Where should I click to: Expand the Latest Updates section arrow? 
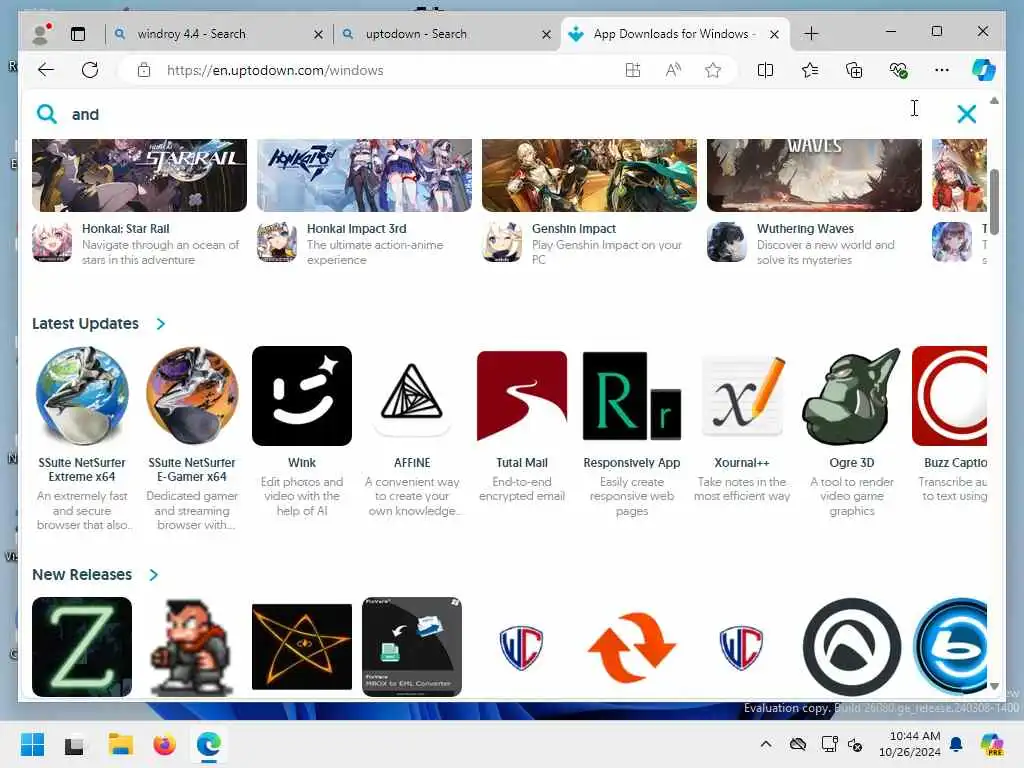point(161,324)
